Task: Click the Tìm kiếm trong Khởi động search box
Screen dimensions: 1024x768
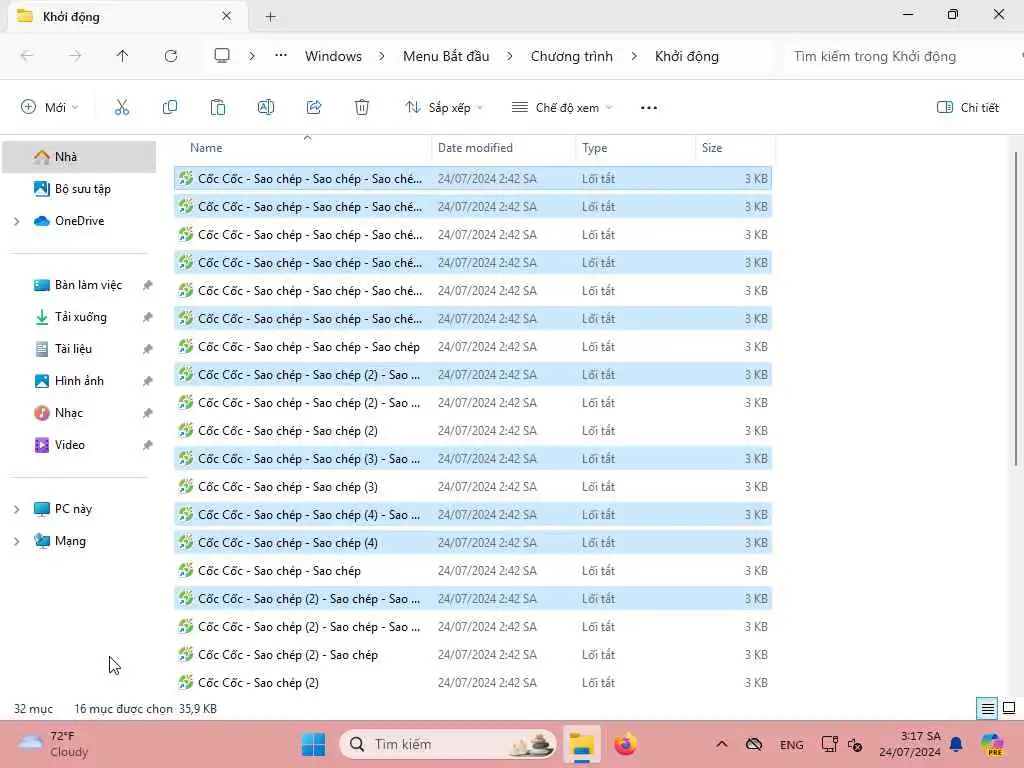Action: [898, 56]
